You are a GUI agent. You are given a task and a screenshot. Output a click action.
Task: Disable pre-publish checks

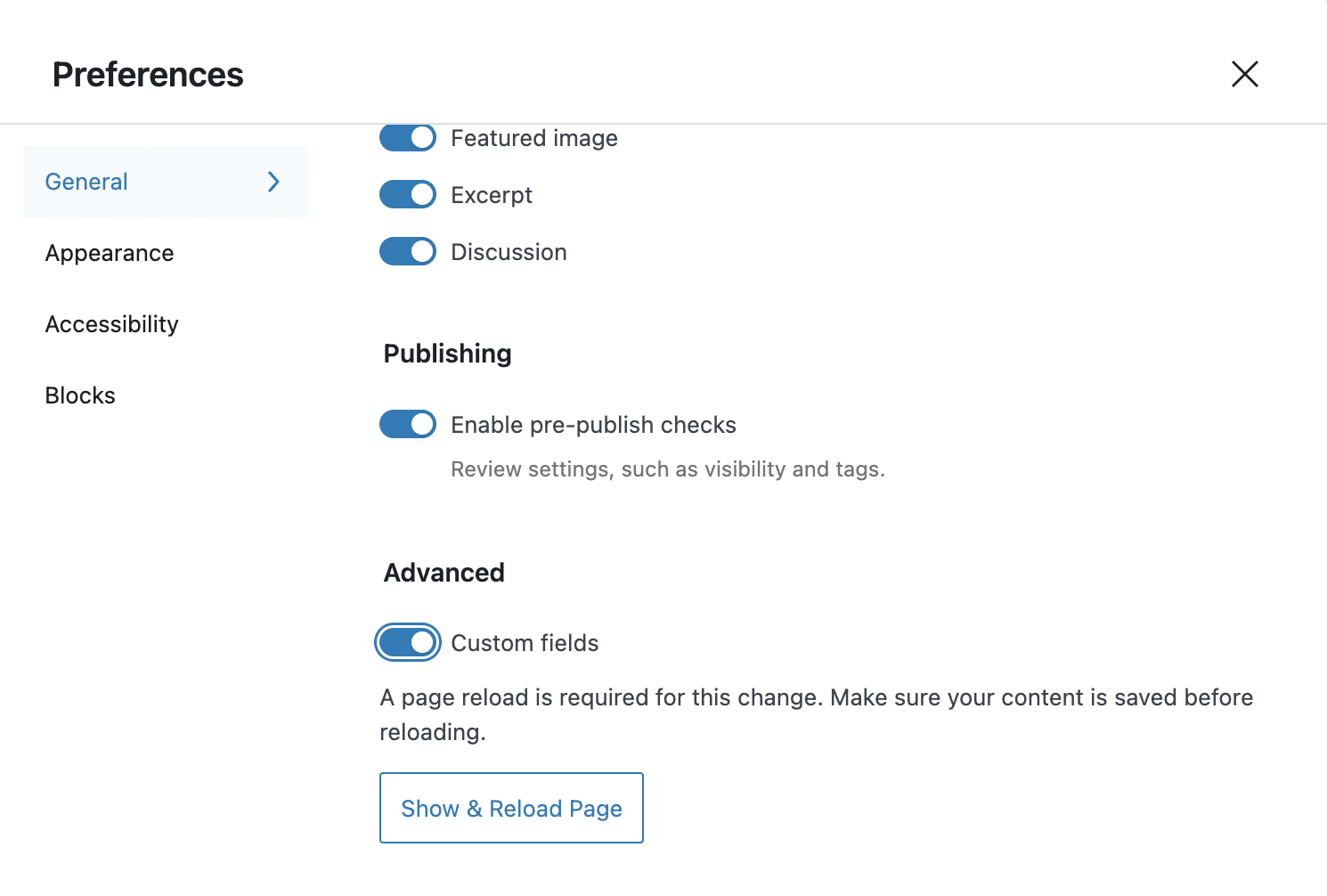pos(407,424)
